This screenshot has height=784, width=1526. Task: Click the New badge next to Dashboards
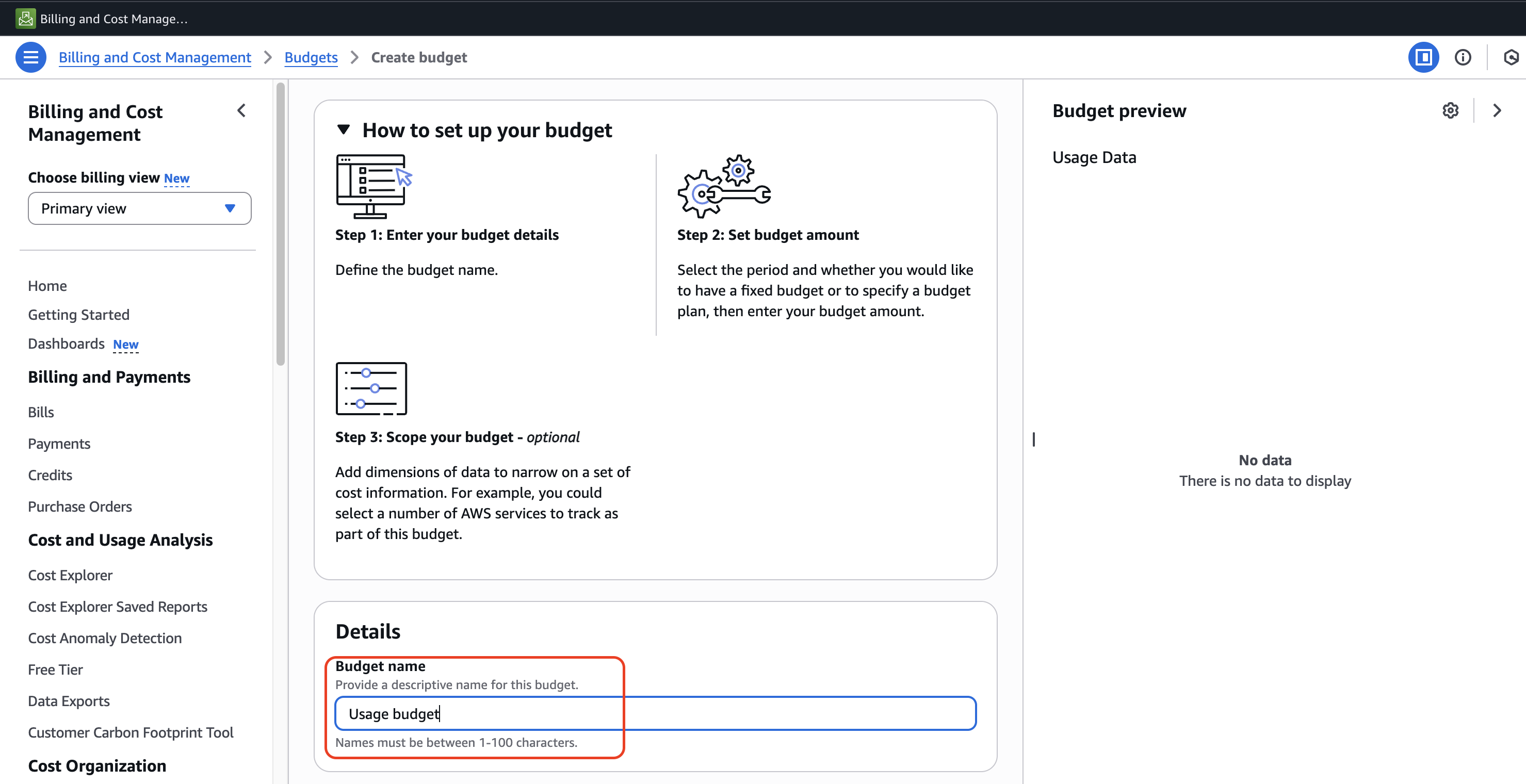tap(125, 345)
